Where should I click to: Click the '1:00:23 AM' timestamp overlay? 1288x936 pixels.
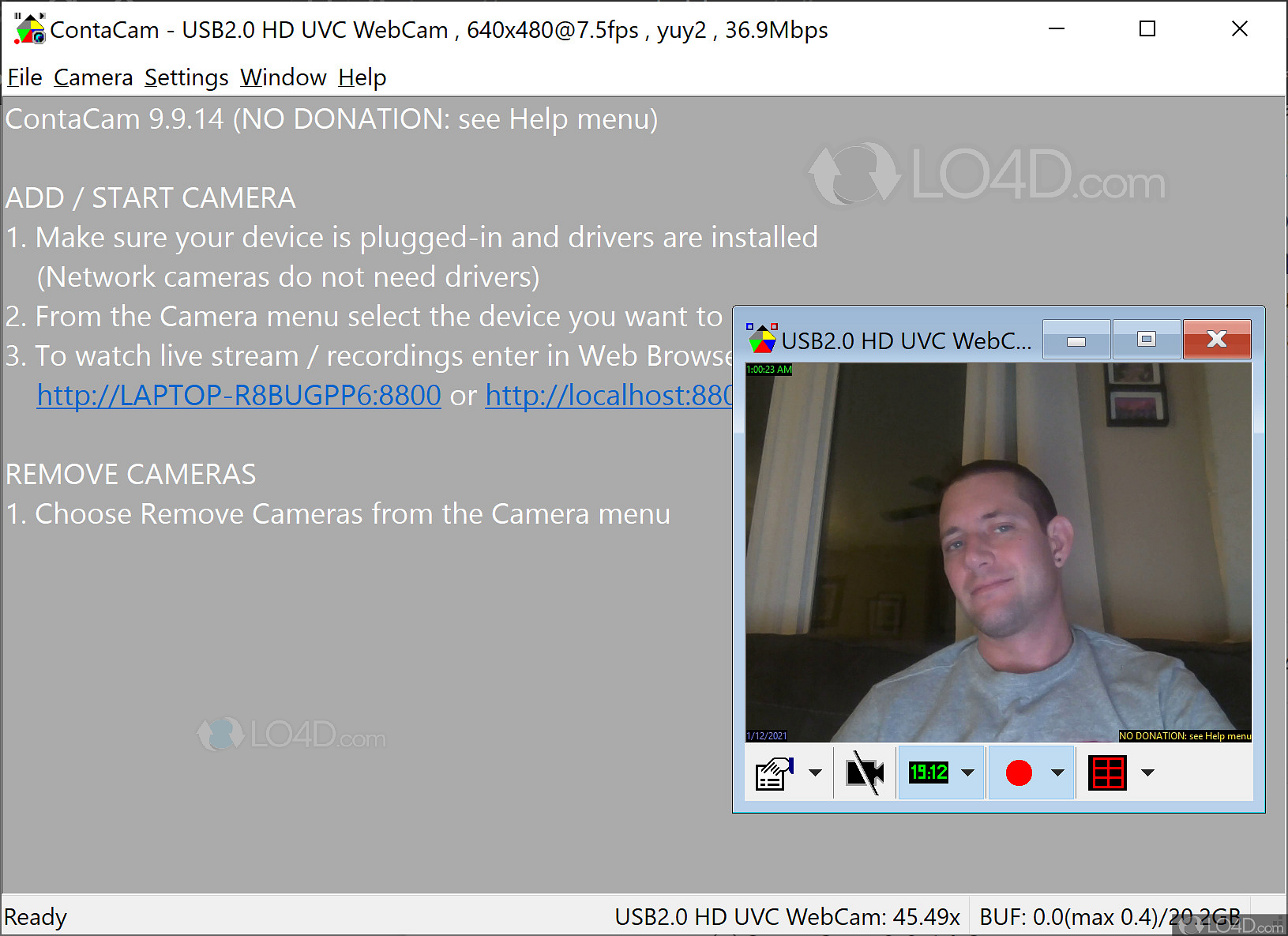769,369
